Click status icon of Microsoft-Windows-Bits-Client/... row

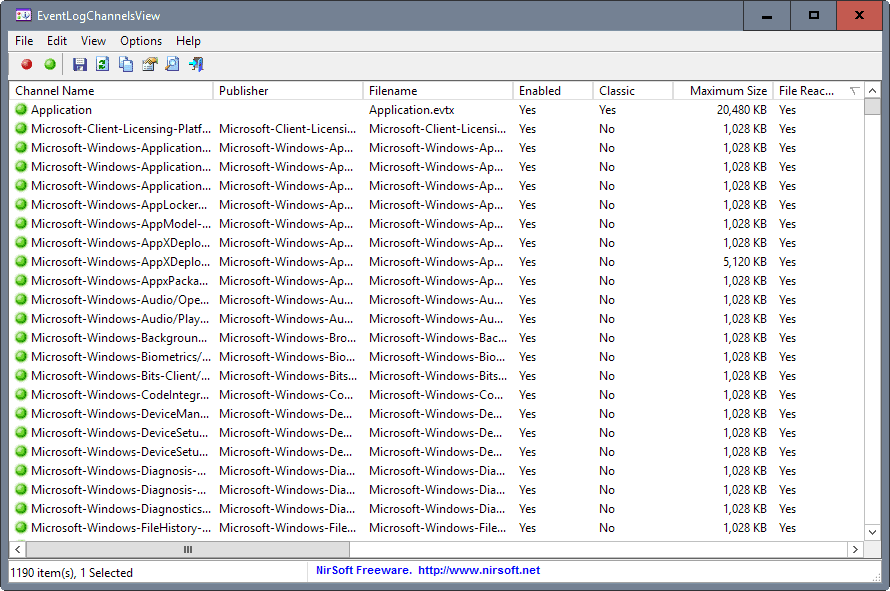coord(21,376)
